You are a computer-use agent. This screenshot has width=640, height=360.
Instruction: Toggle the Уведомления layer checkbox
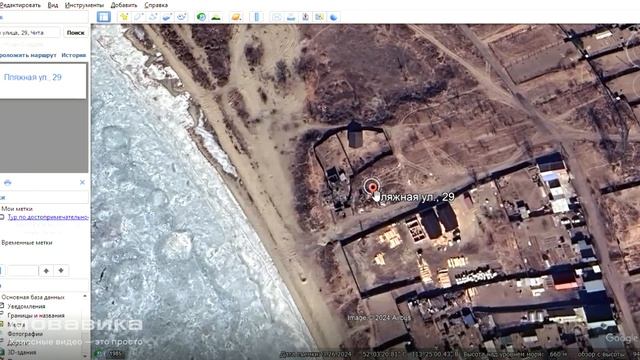(2, 306)
